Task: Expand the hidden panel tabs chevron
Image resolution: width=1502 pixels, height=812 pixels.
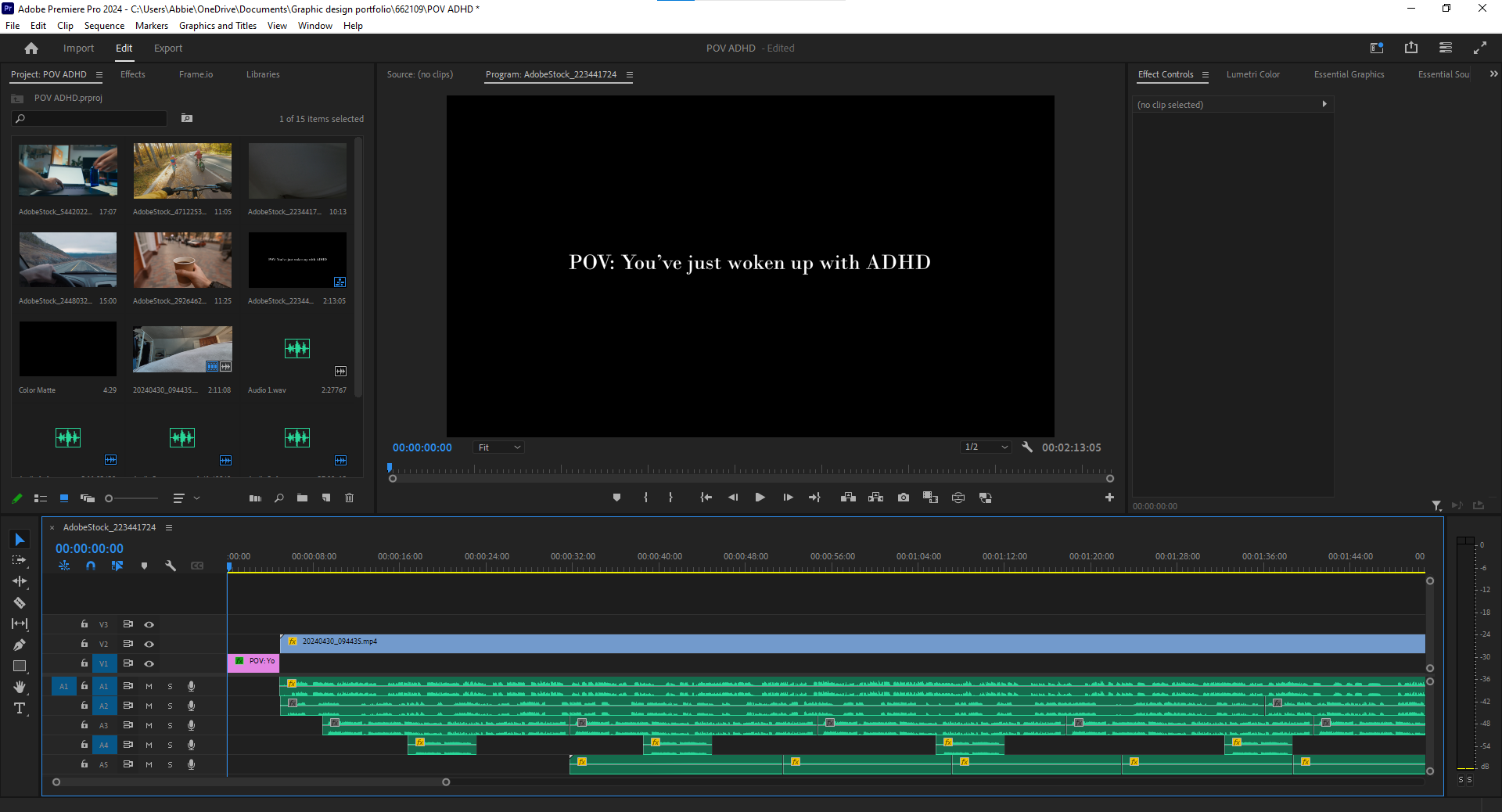Action: pyautogui.click(x=1493, y=74)
